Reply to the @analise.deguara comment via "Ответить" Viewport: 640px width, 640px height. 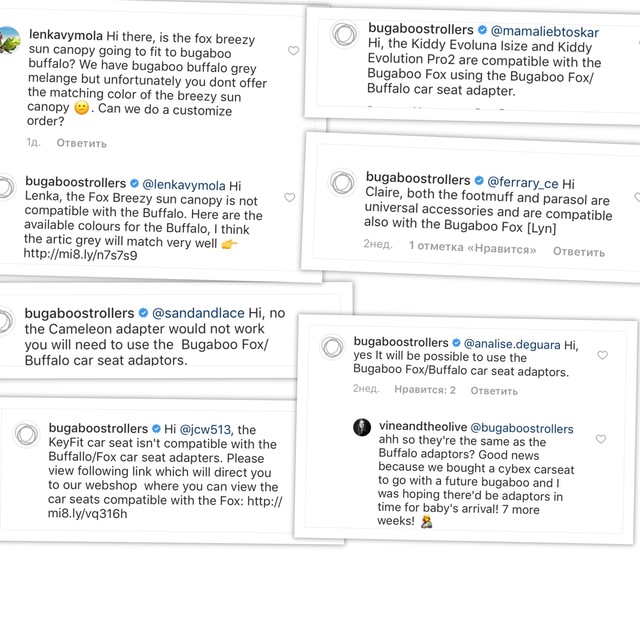tap(494, 390)
